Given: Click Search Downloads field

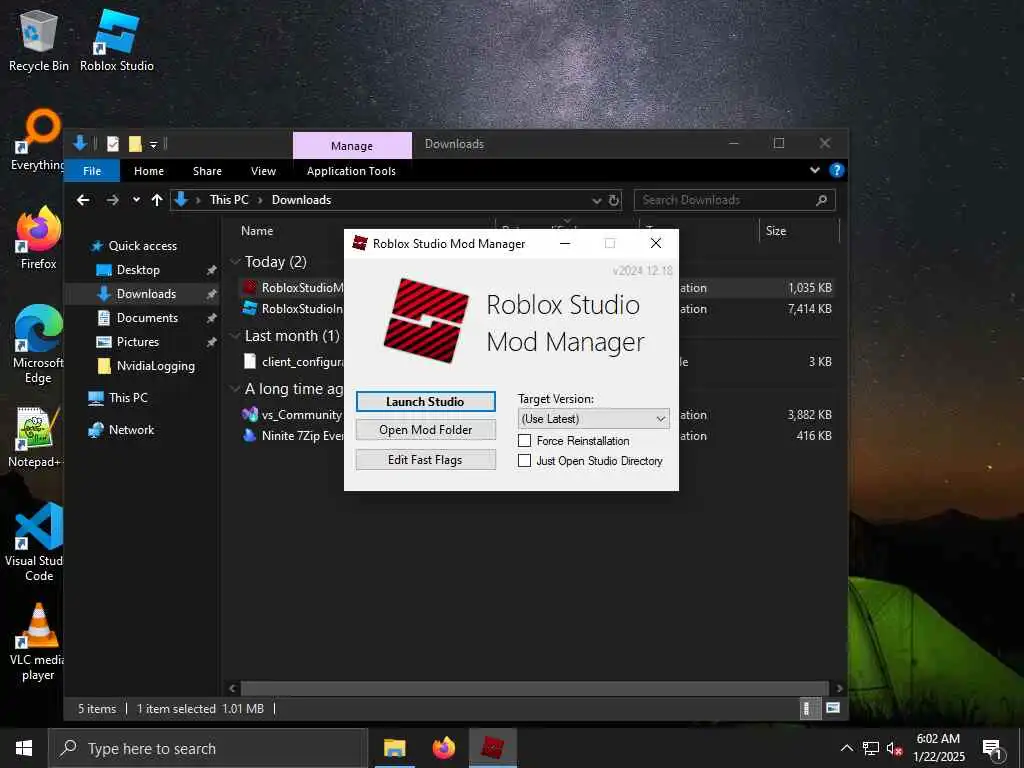Looking at the screenshot, I should pos(734,200).
